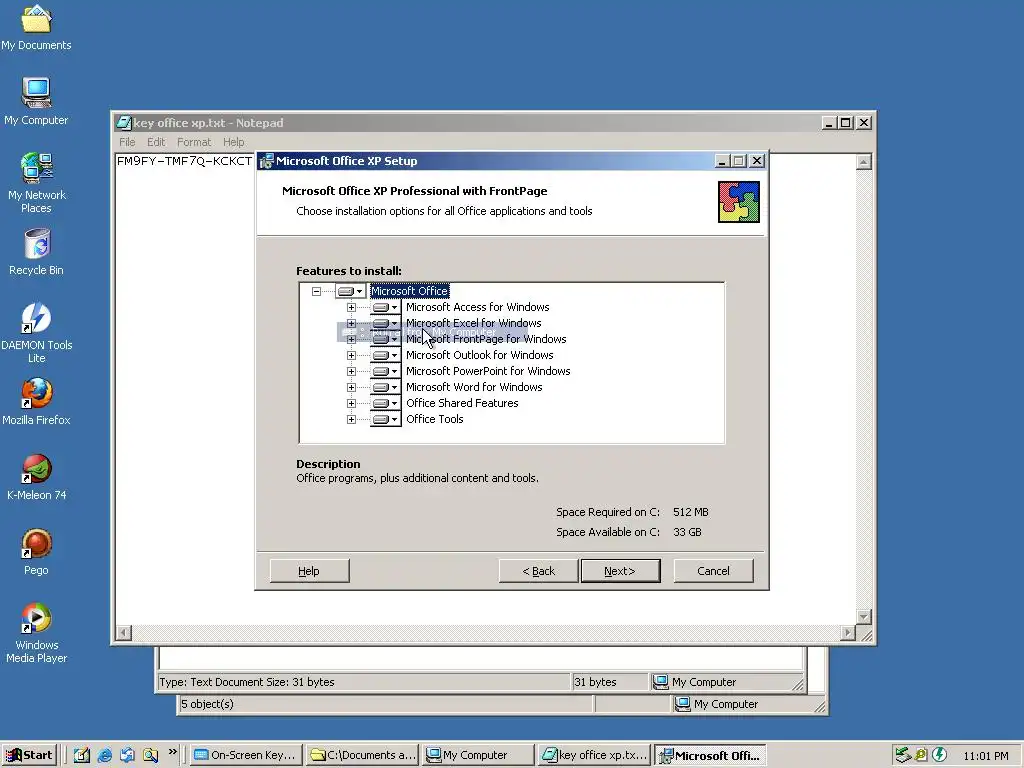
Task: Click Notepad horizontal scrollbar right arrow
Action: coord(848,633)
